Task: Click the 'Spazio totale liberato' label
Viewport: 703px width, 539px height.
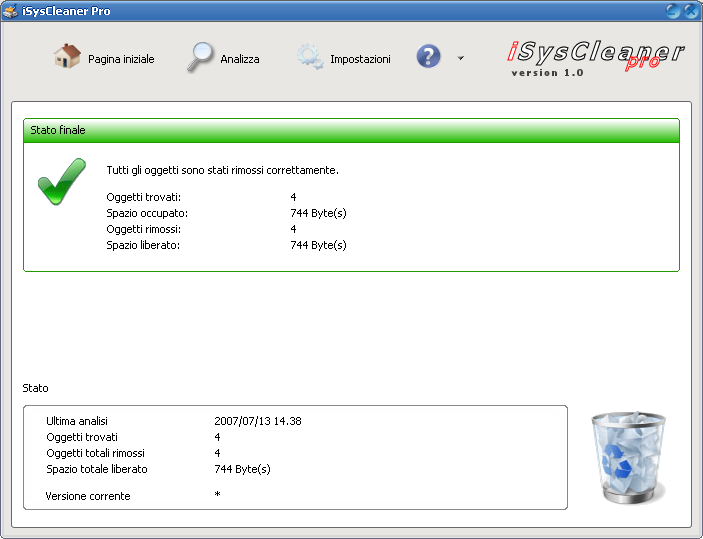Action: (x=97, y=469)
